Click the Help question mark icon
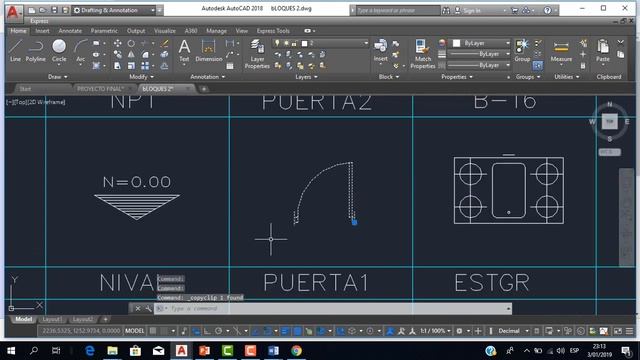The image size is (640, 360). tap(547, 10)
